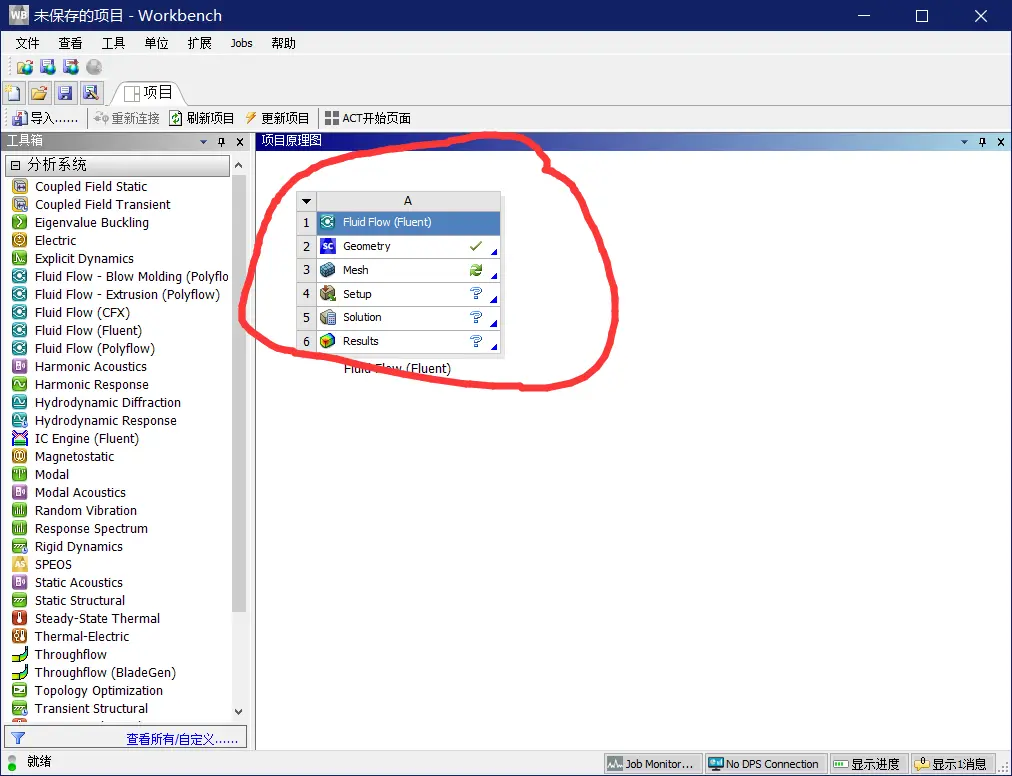Click the 显示1消息 status bar button

[x=951, y=764]
